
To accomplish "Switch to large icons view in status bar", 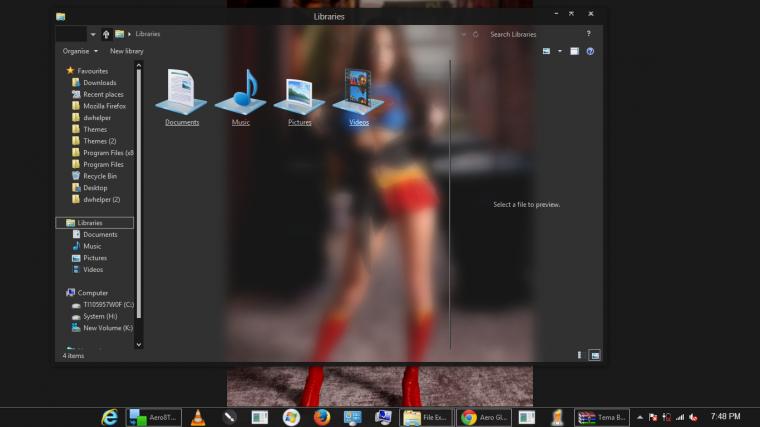I will click(x=594, y=355).
